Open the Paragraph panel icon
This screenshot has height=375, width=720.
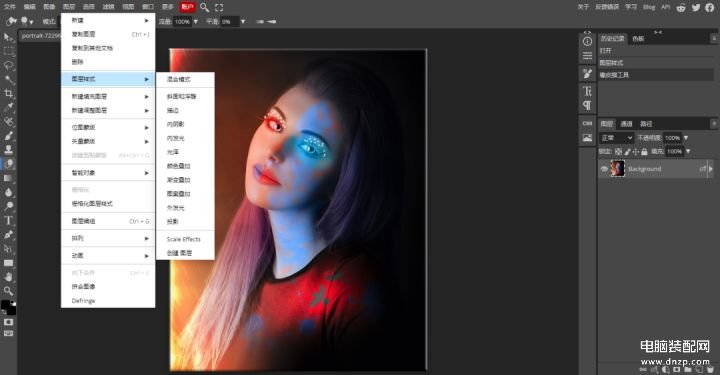587,105
